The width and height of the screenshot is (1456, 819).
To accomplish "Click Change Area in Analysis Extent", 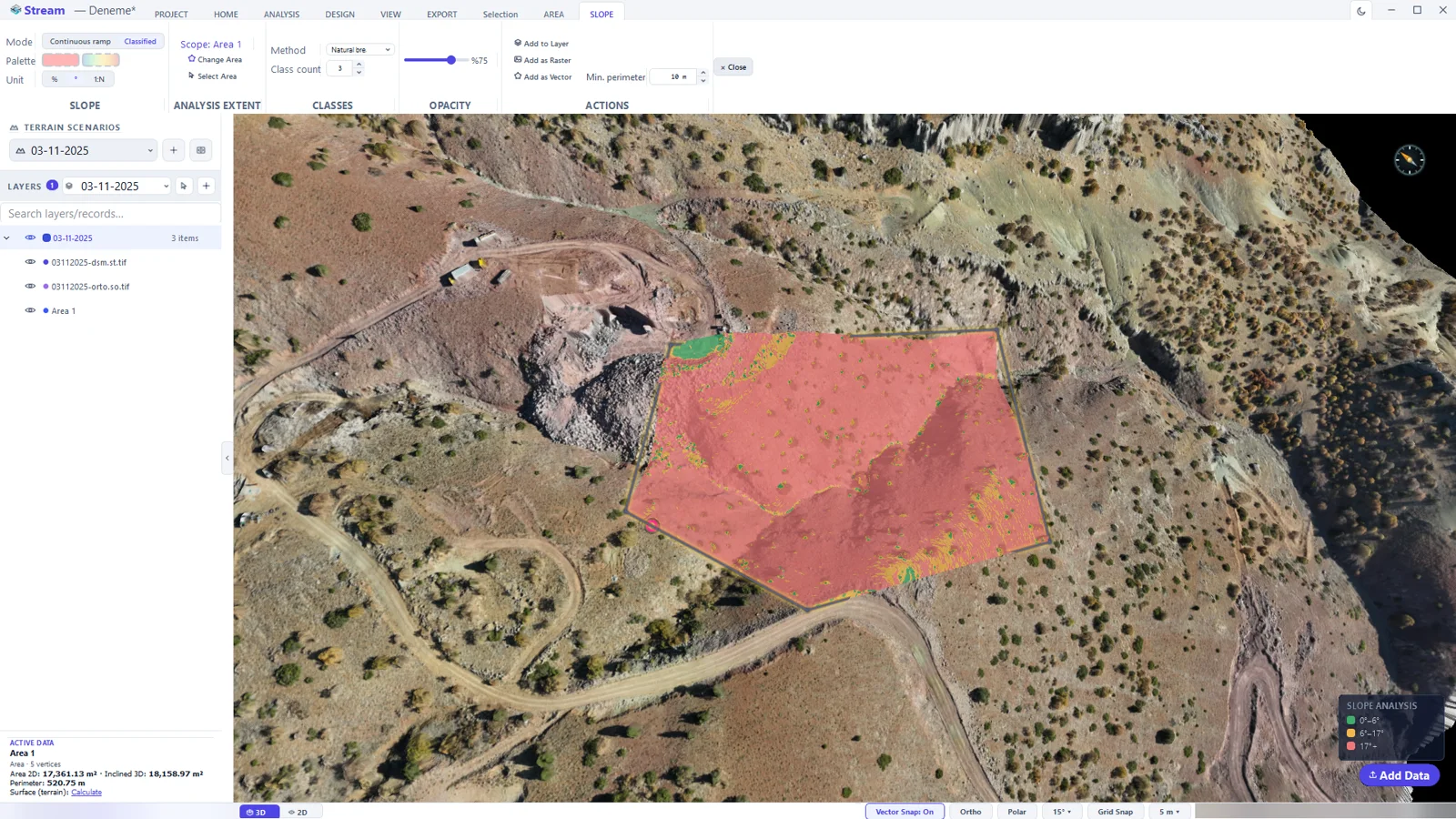I will pyautogui.click(x=215, y=59).
